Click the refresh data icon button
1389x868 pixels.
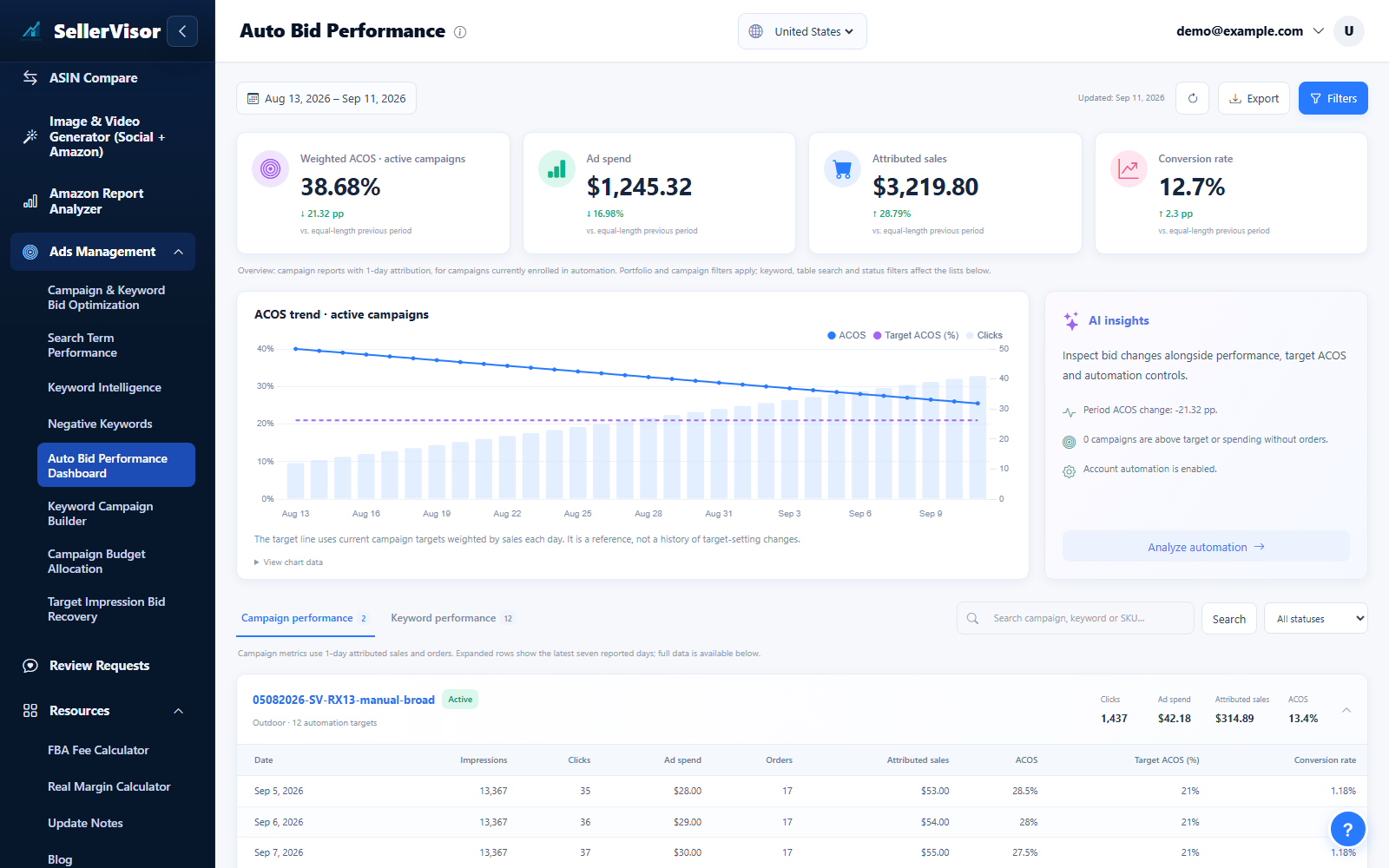pyautogui.click(x=1193, y=98)
